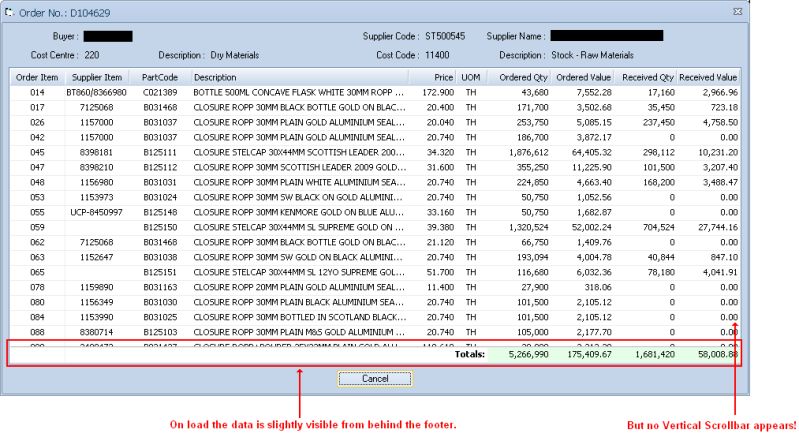This screenshot has height=437, width=799.
Task: Click ordered qty 1,876,612 cell
Action: (x=528, y=152)
